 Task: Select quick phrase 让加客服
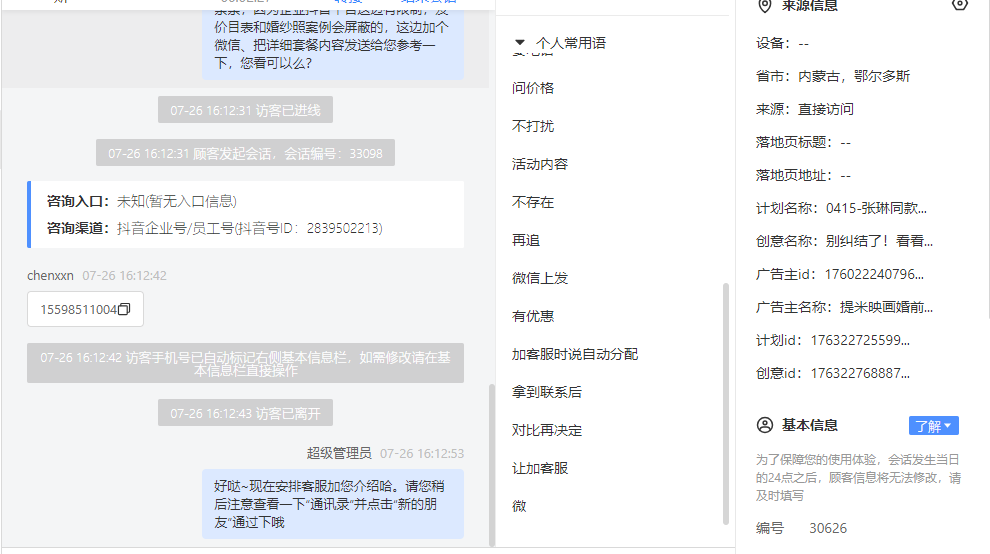point(540,468)
